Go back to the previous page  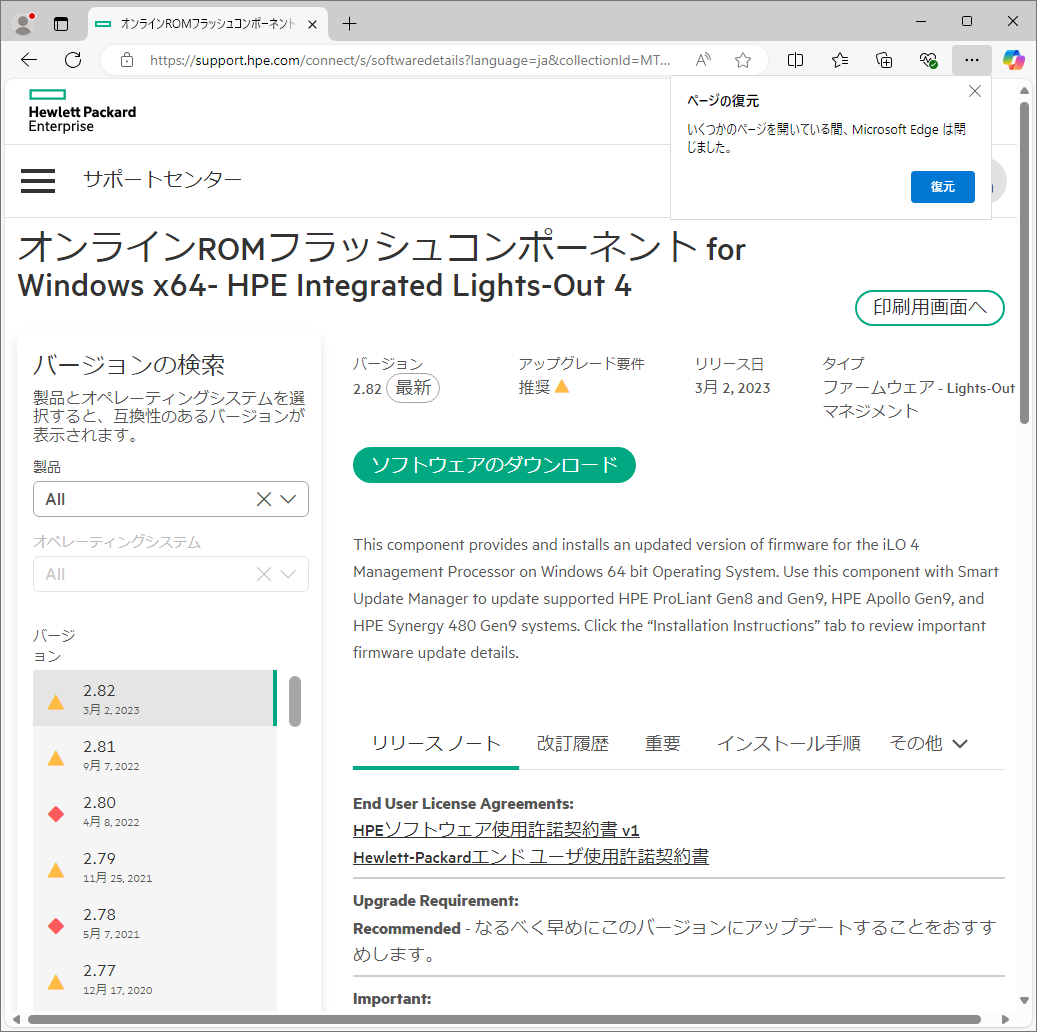[x=29, y=60]
